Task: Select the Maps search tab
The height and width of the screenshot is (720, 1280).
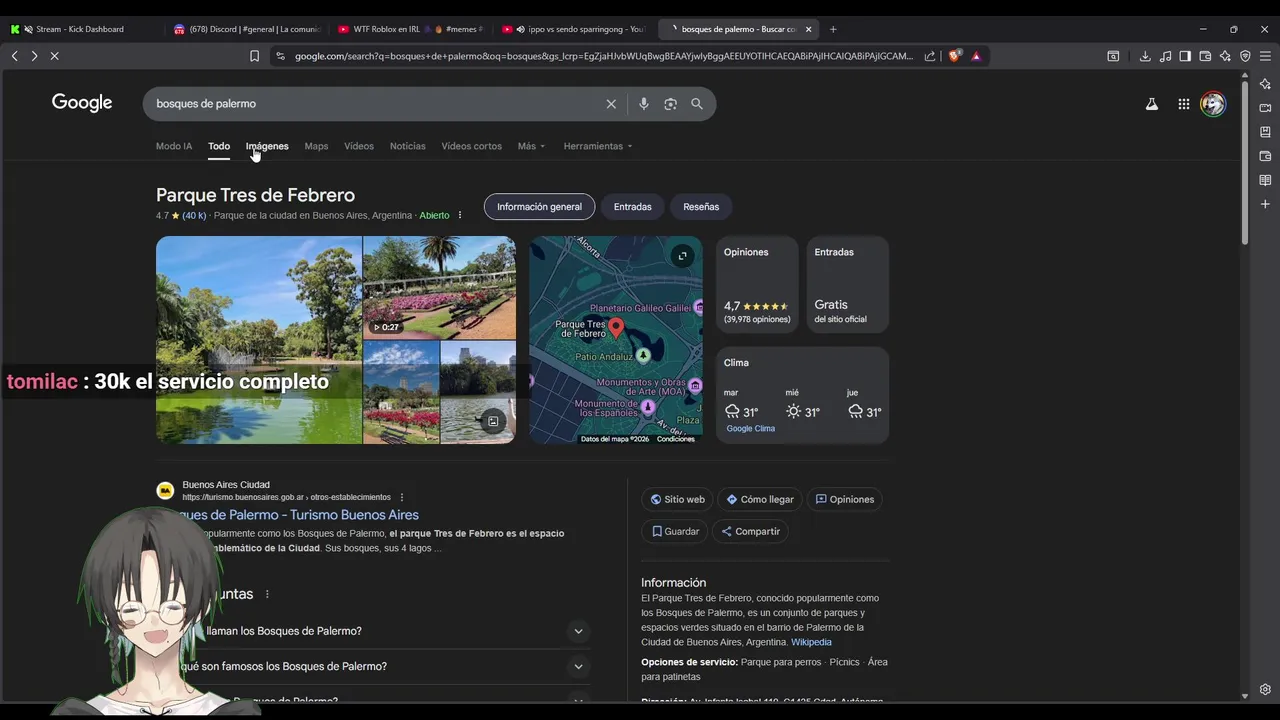Action: (x=316, y=146)
